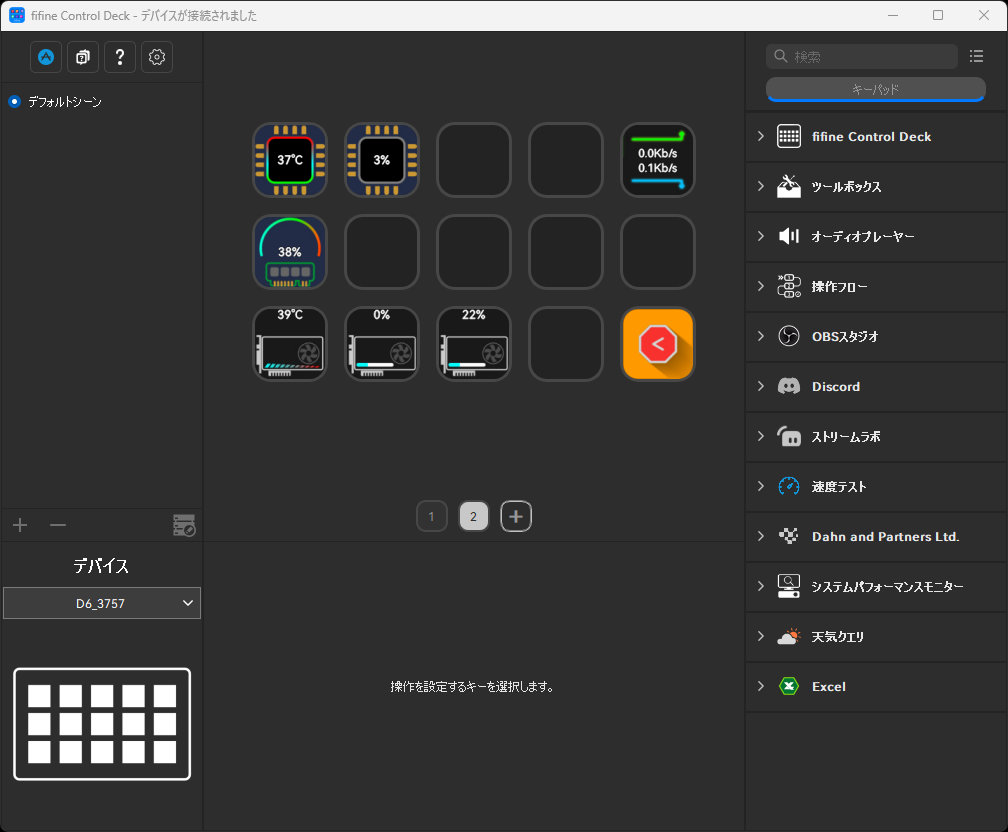Switch to page 1 of the keypad
Screen dimensions: 1008x832
(432, 516)
